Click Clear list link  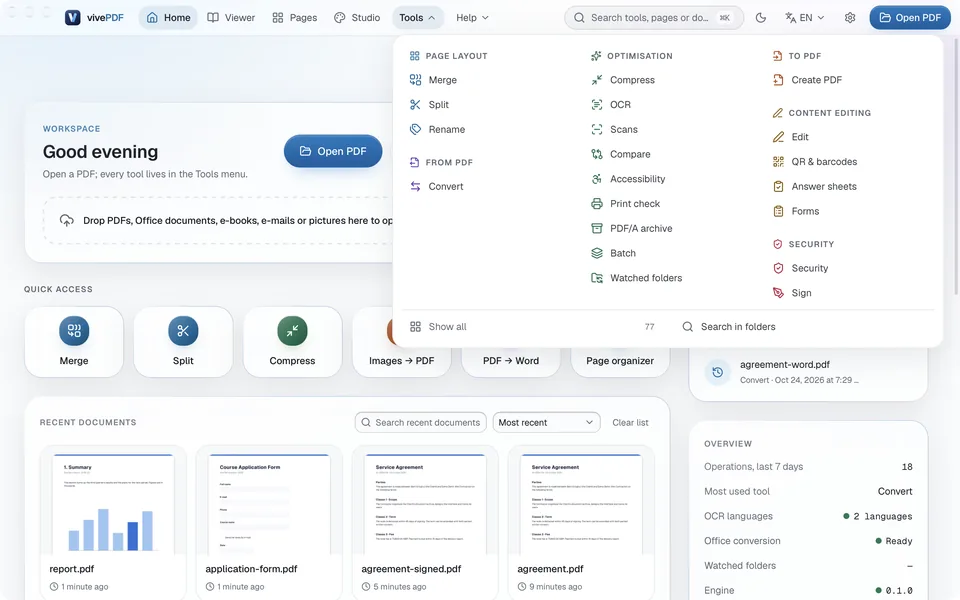[630, 422]
